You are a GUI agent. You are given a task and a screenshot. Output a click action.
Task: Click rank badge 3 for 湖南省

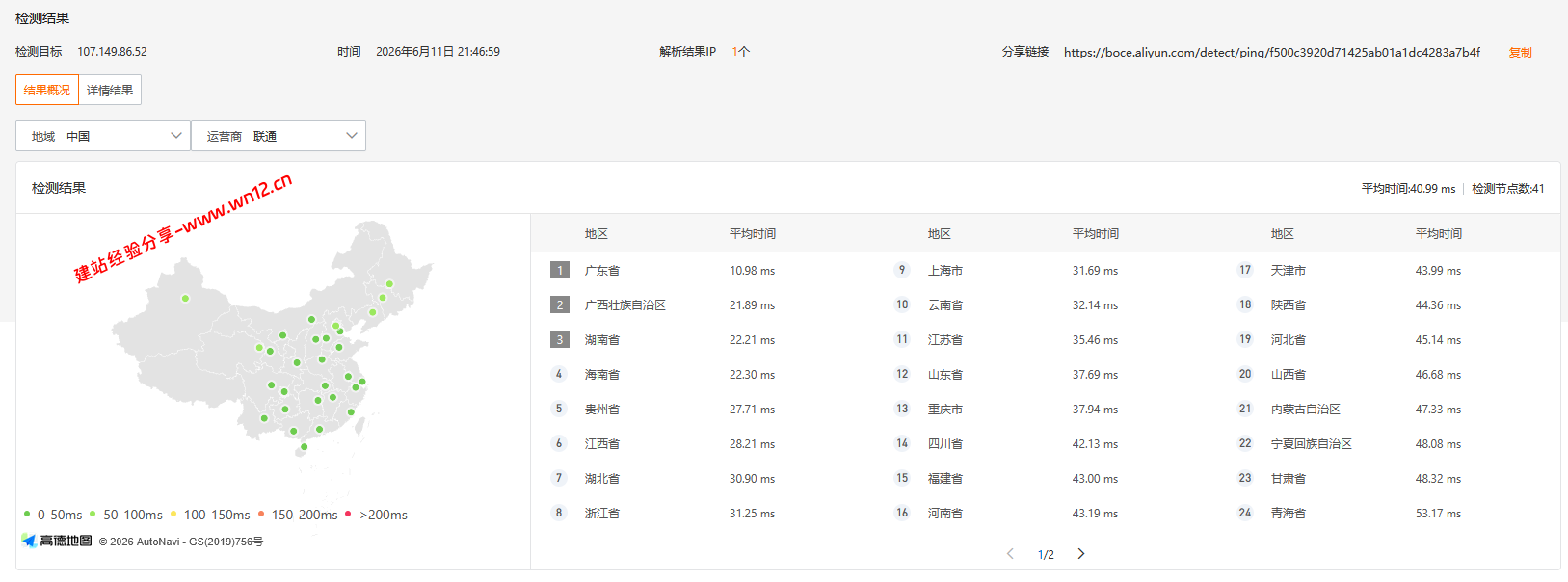coord(560,339)
